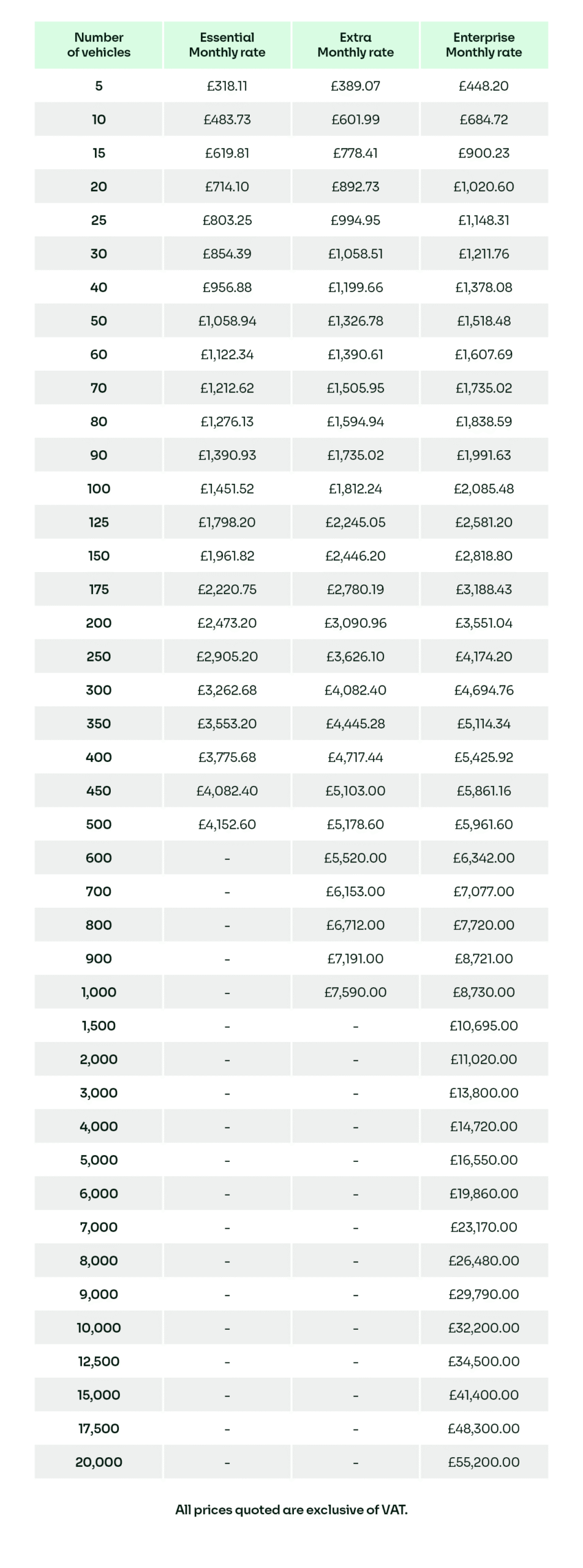This screenshot has height=1568, width=583.
Task: Select the 50 vehicles row label
Action: point(99,321)
